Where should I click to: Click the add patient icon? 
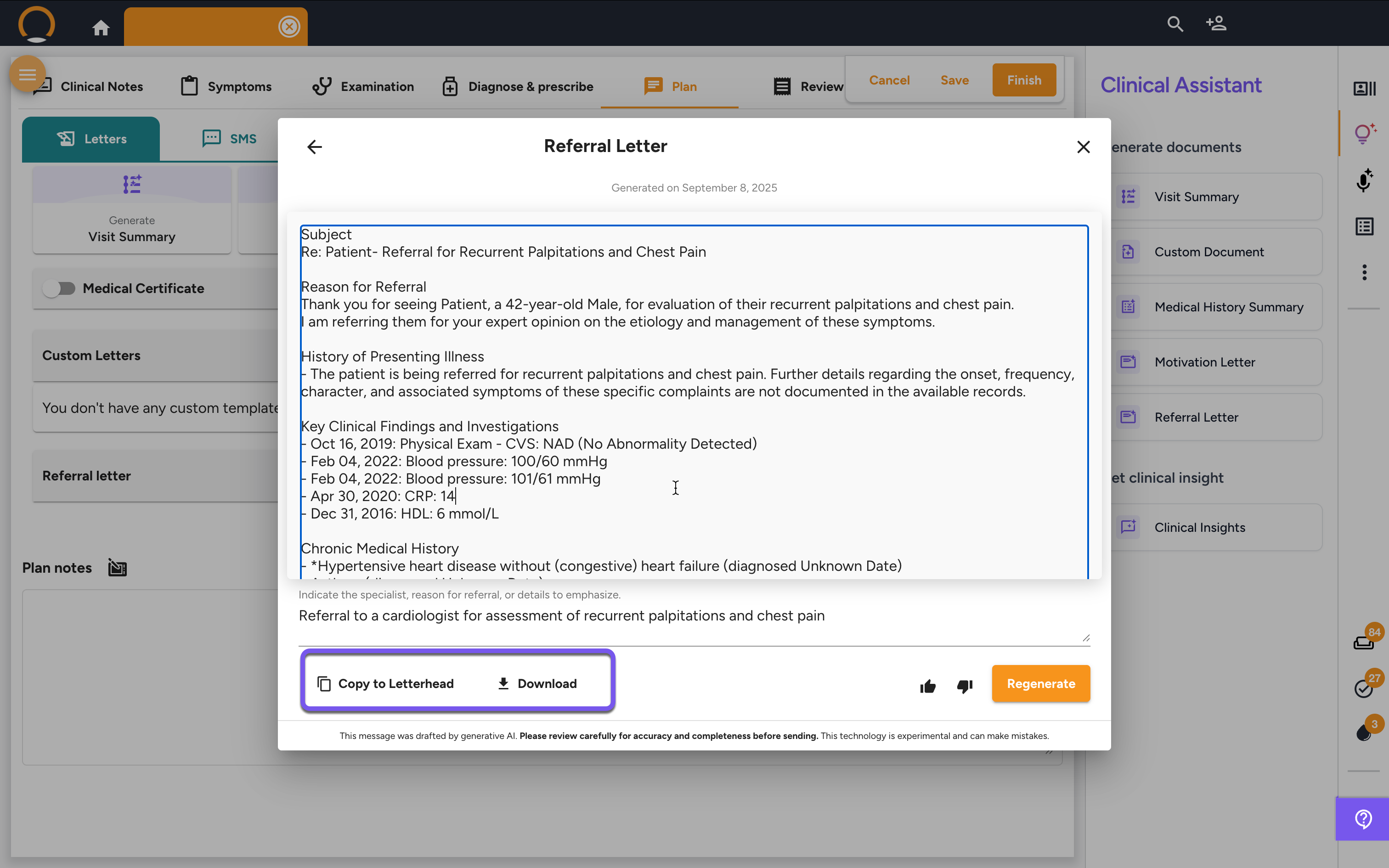pos(1216,24)
